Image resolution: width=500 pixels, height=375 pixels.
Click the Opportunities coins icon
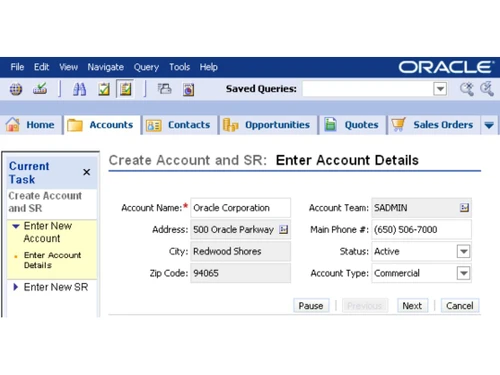pos(230,125)
